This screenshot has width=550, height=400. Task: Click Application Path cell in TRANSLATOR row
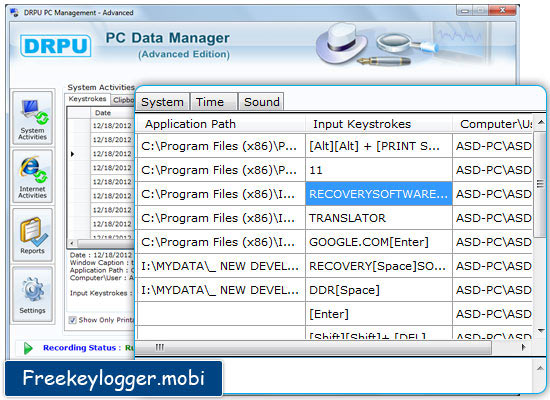point(221,218)
